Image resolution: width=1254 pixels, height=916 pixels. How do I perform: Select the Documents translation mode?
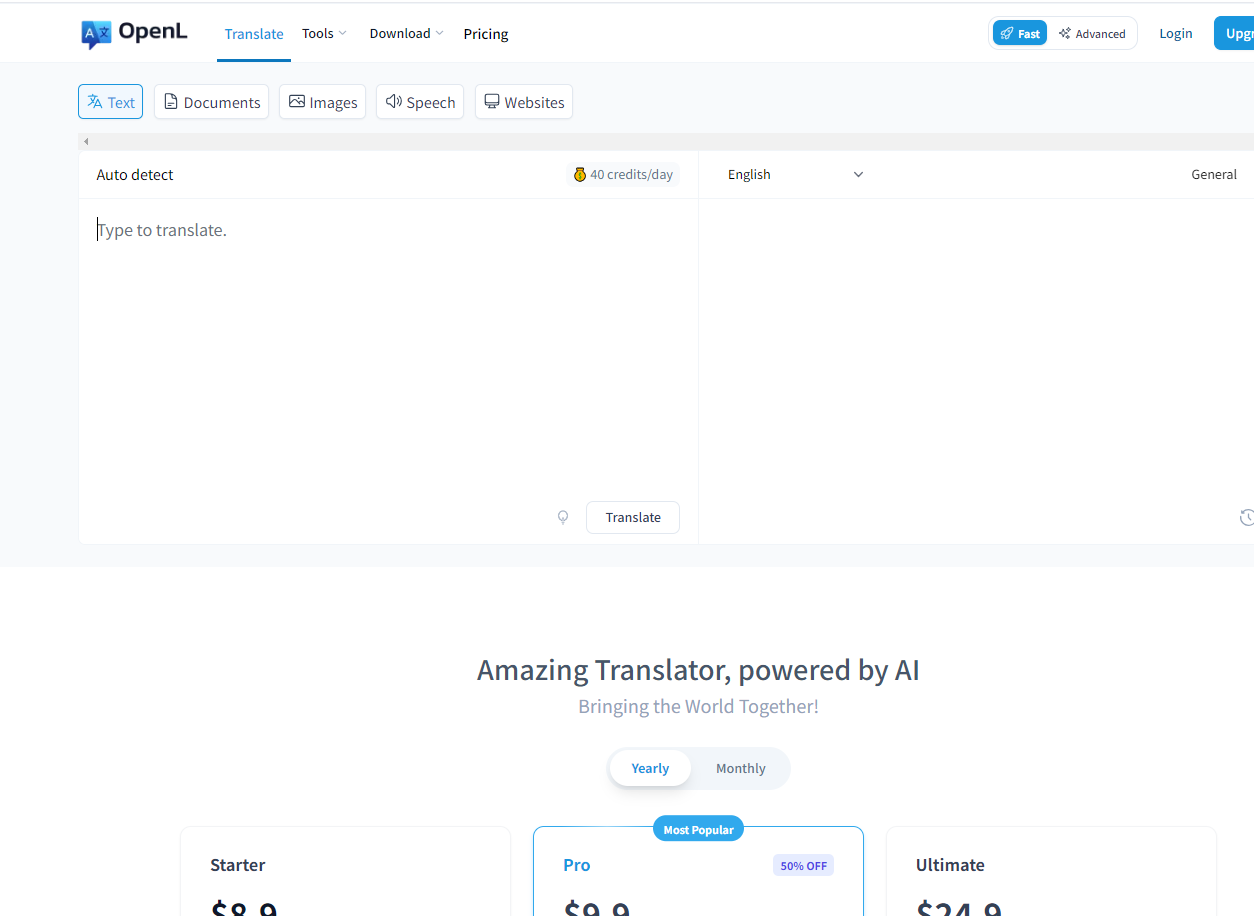(211, 102)
